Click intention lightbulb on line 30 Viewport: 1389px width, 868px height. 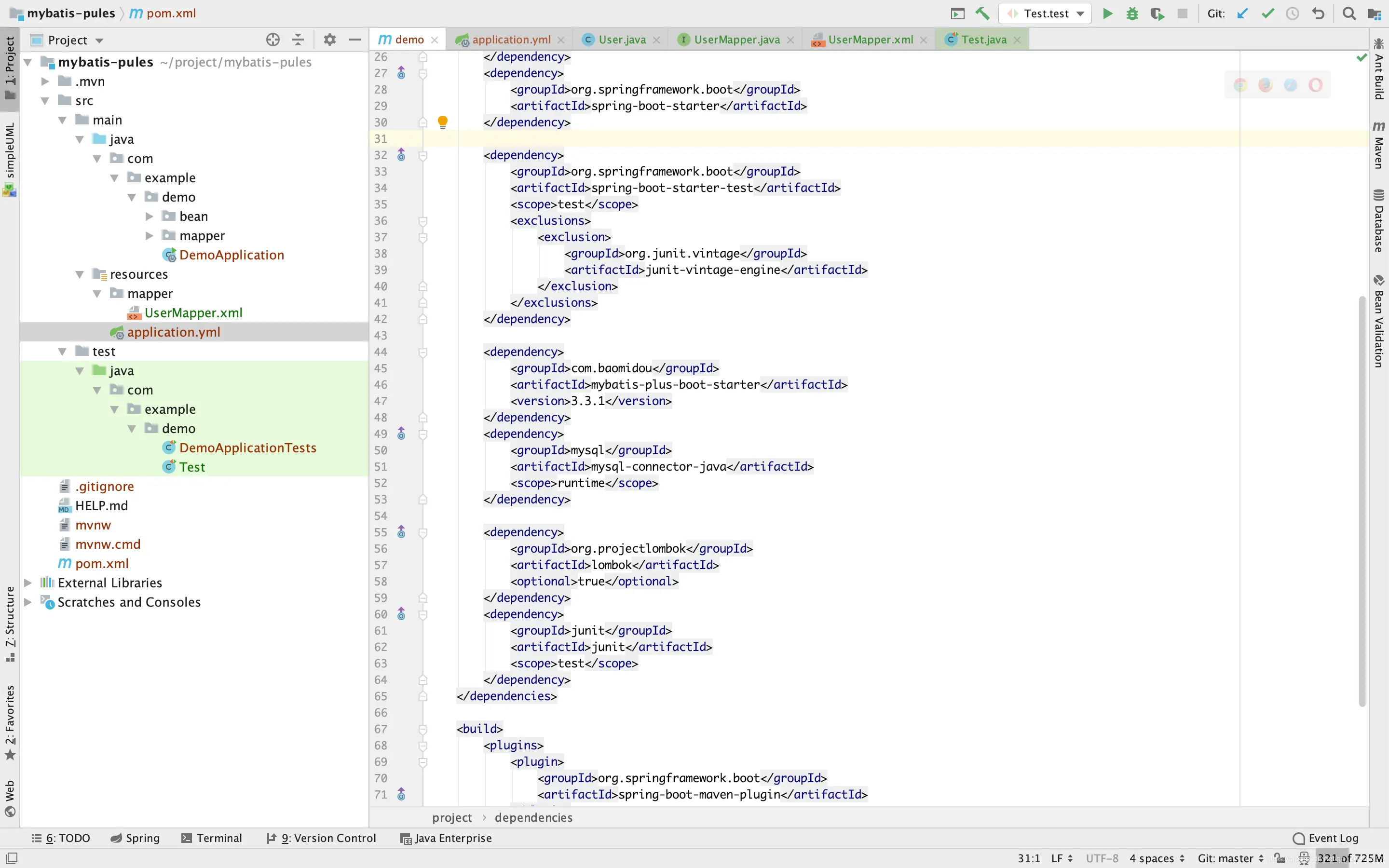pos(443,122)
